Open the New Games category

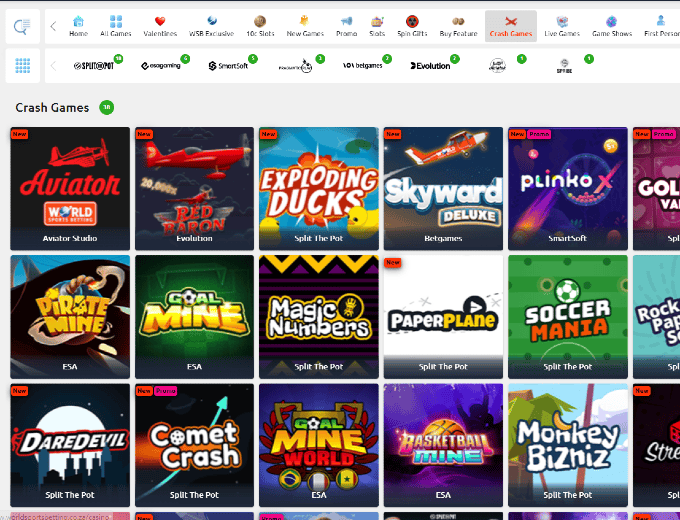click(x=305, y=26)
